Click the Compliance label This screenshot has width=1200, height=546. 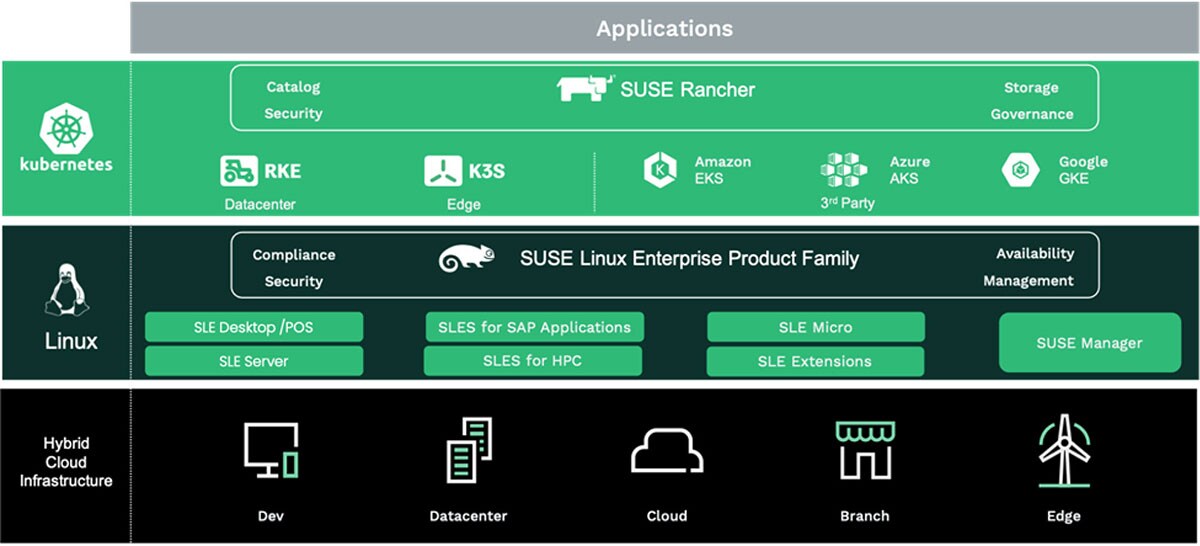click(x=294, y=255)
